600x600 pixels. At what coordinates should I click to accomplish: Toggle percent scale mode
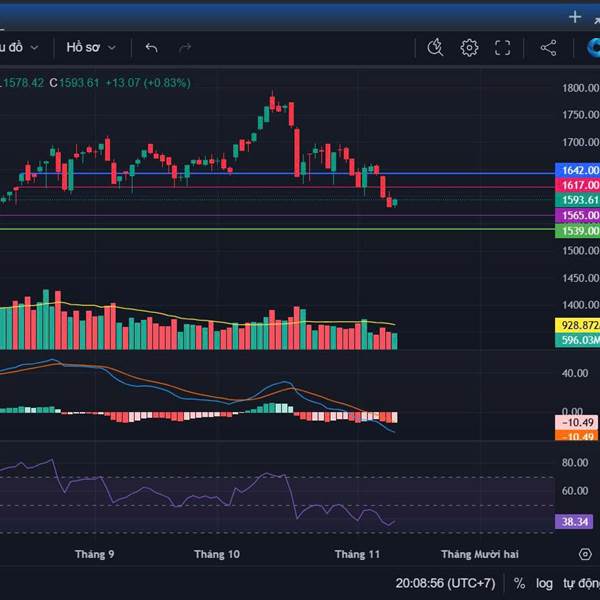click(x=520, y=583)
